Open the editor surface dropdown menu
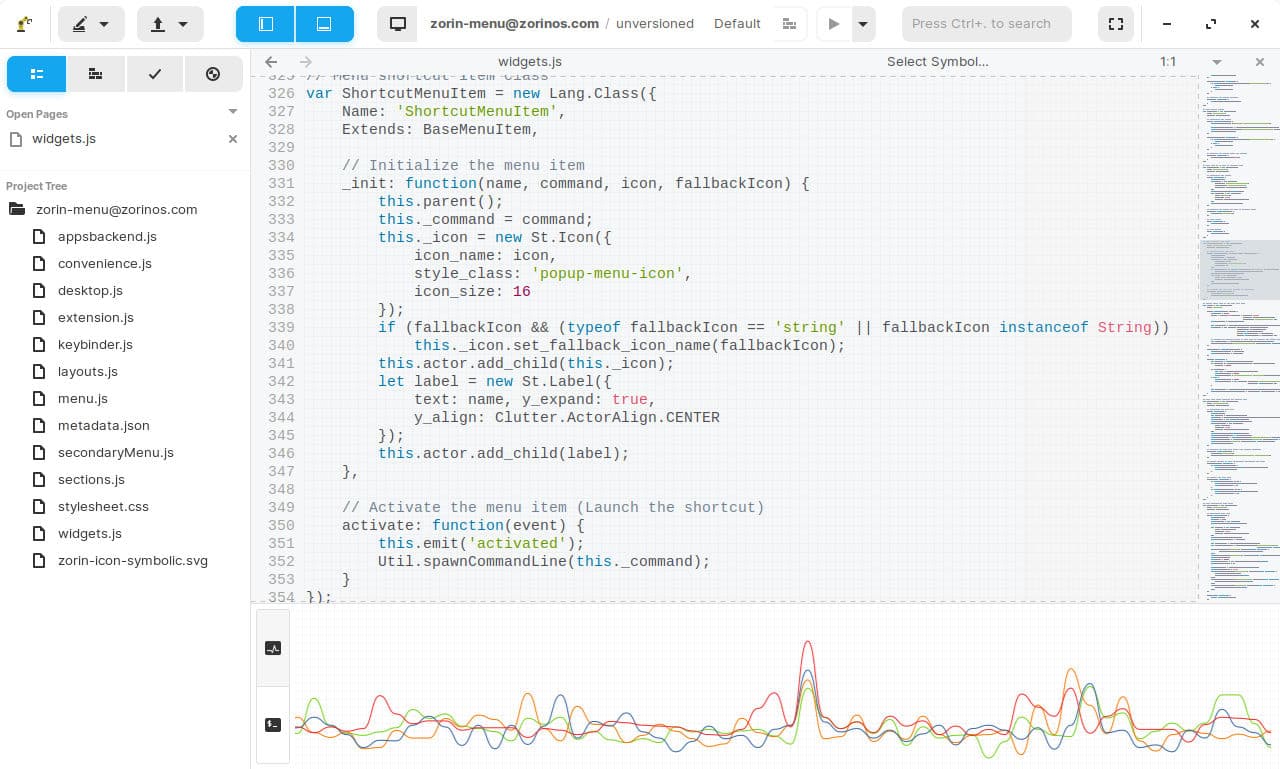This screenshot has width=1280, height=769. pyautogui.click(x=91, y=24)
